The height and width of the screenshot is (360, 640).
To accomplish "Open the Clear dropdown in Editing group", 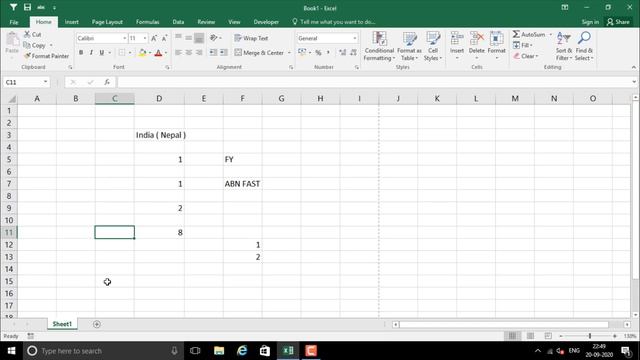I will coord(526,56).
